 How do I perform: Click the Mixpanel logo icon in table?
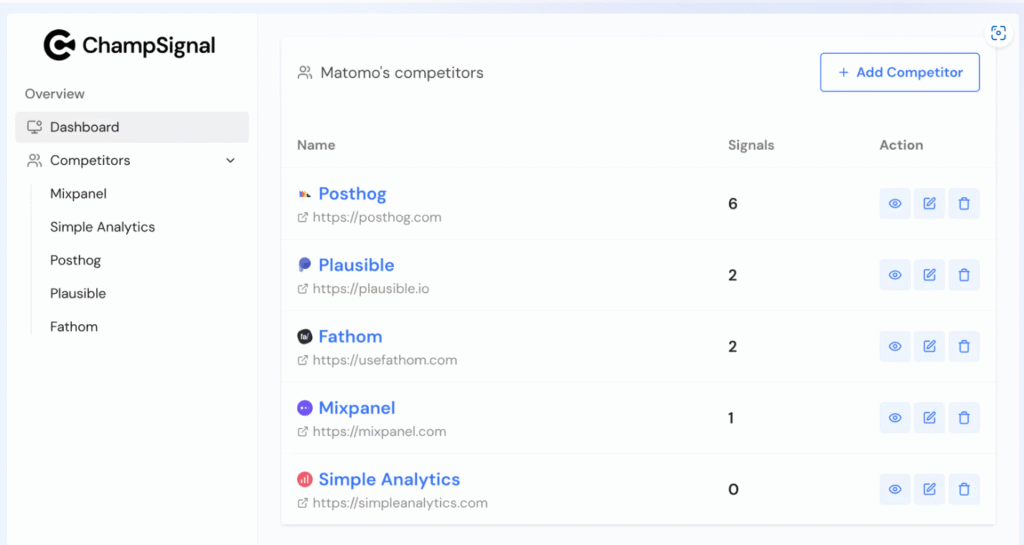[x=304, y=408]
